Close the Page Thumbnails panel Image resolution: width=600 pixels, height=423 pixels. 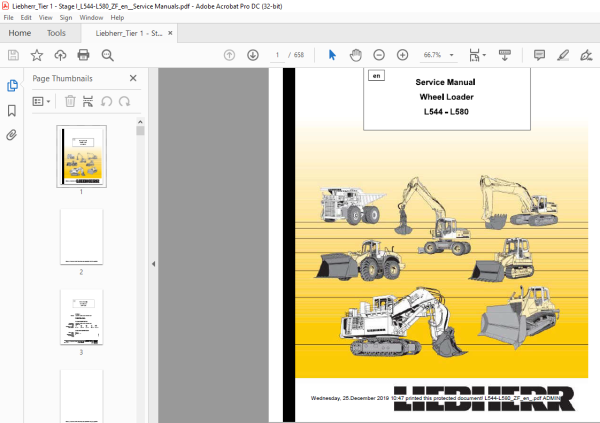tap(133, 78)
